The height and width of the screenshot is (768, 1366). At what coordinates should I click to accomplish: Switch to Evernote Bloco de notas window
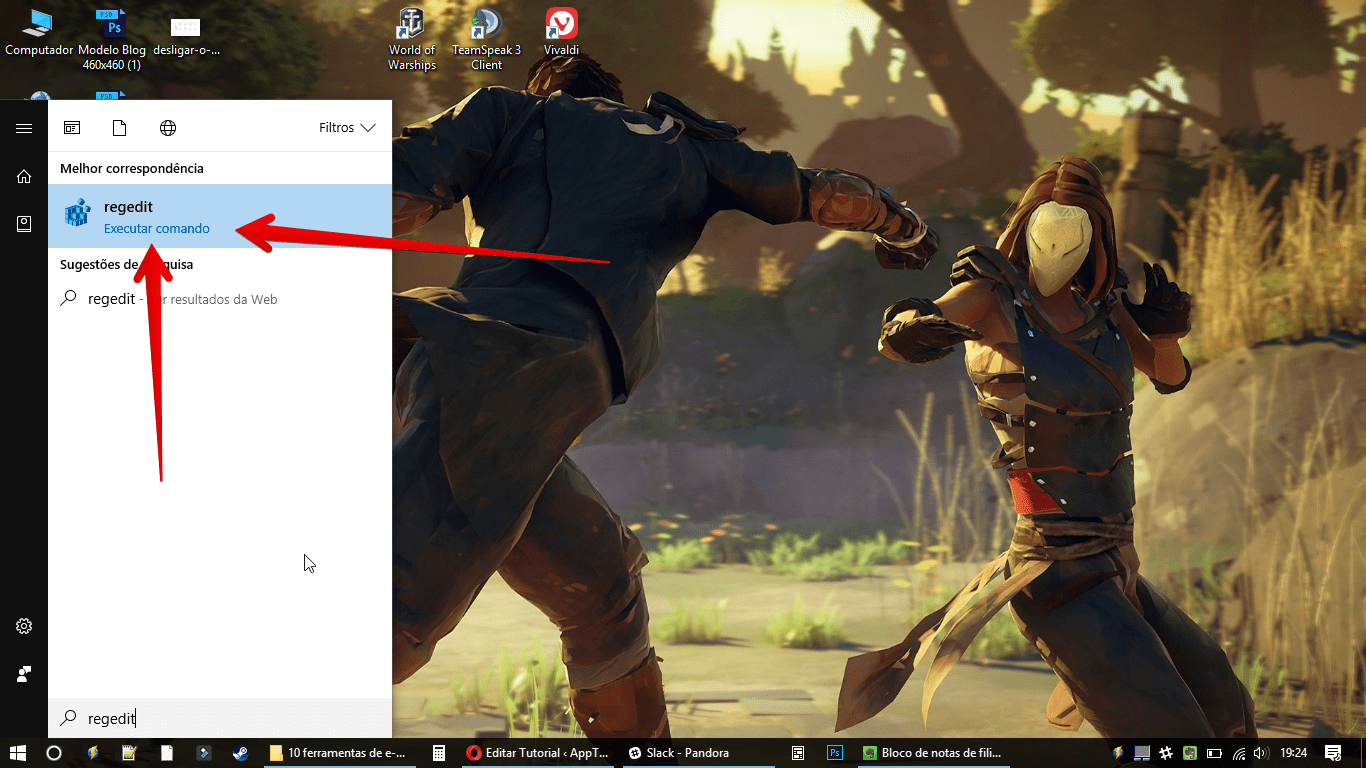point(932,753)
